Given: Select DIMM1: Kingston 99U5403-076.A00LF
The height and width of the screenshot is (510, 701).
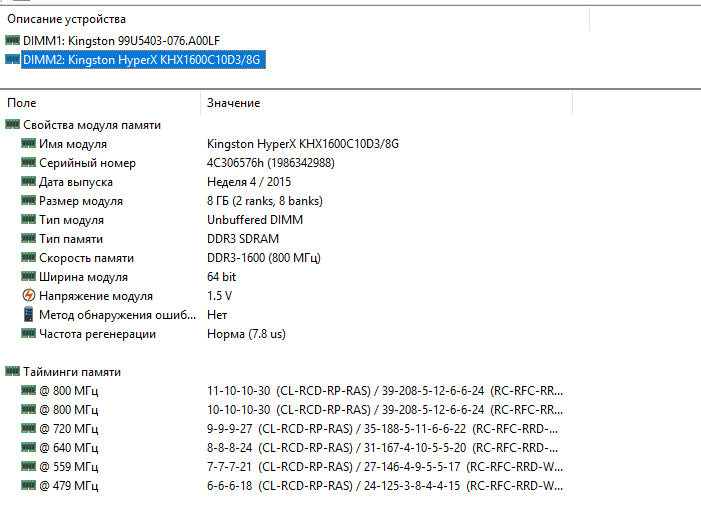Looking at the screenshot, I should [121, 40].
